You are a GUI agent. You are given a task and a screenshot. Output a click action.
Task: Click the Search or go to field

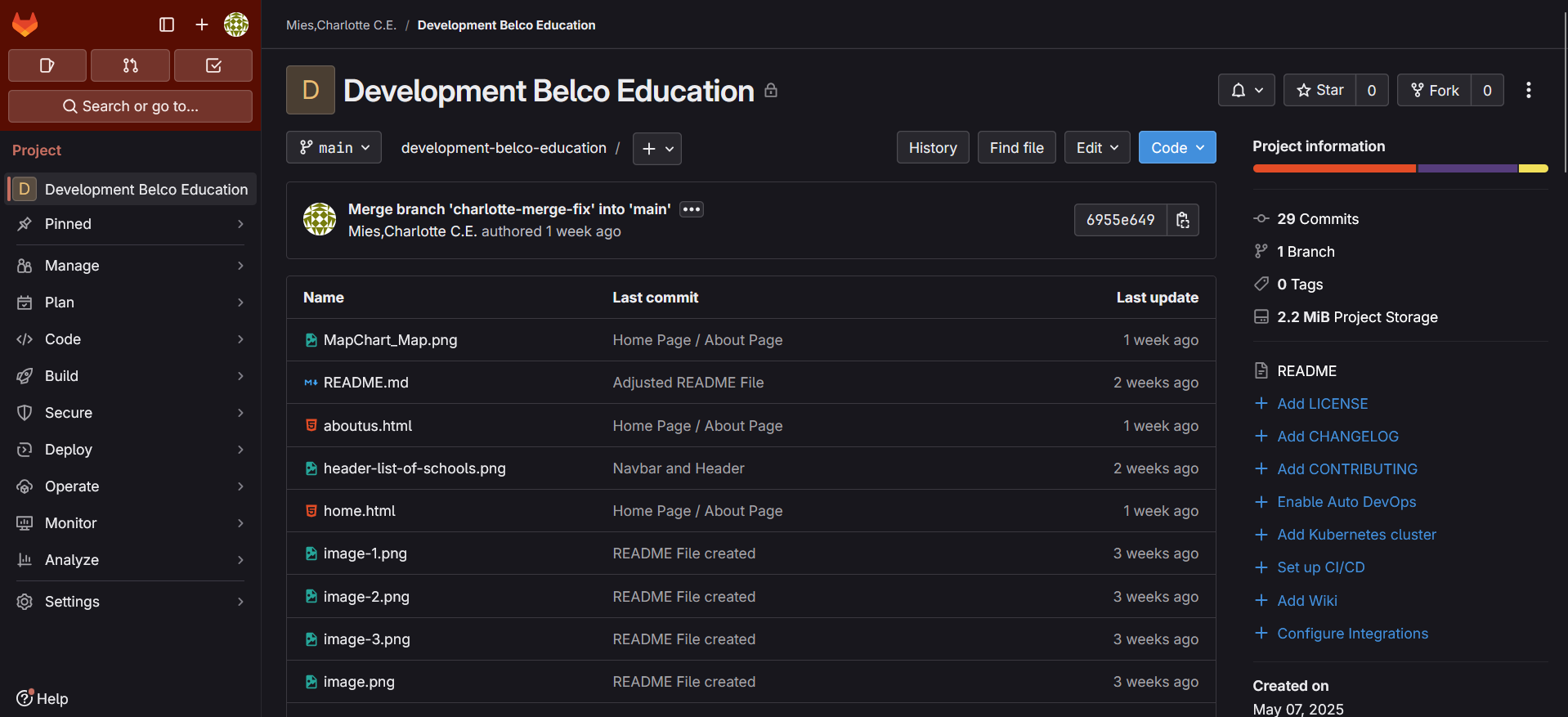coord(131,106)
